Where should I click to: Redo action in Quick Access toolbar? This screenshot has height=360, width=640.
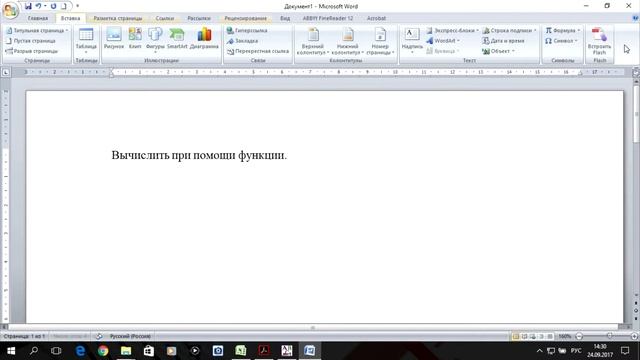[53, 6]
